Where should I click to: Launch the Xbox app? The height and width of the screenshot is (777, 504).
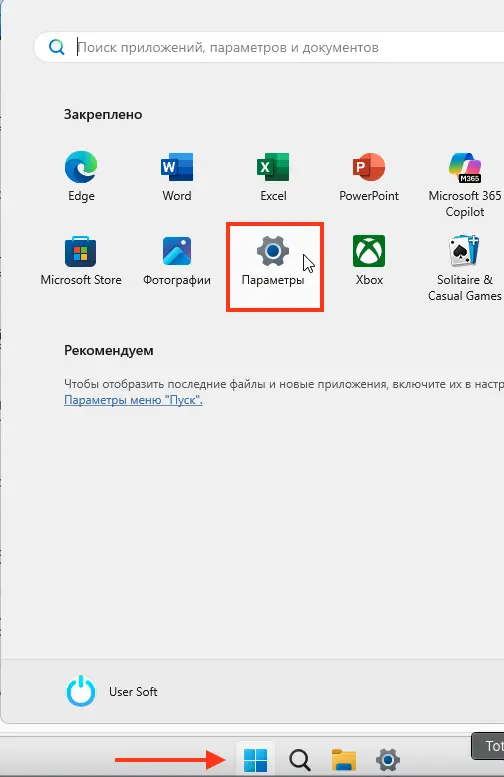point(369,261)
